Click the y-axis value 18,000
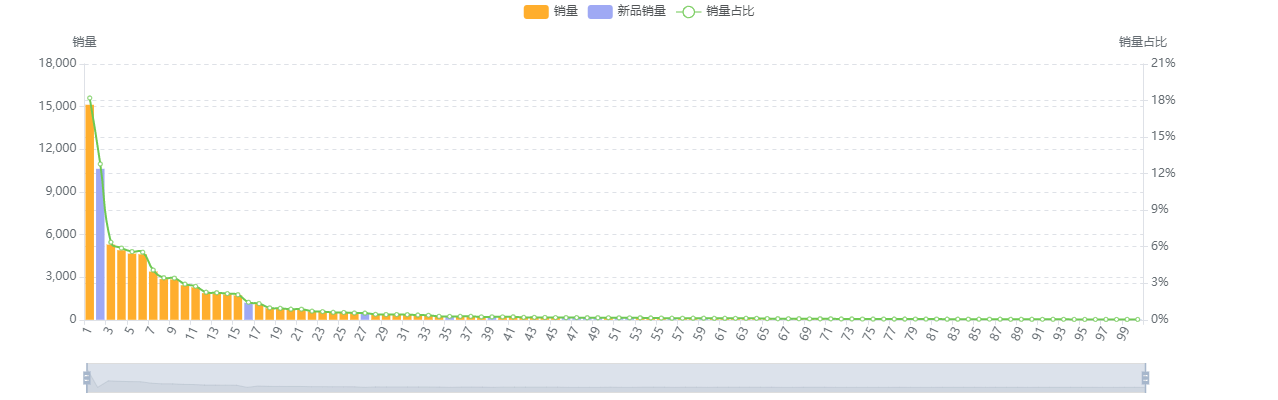This screenshot has width=1278, height=400. click(57, 63)
